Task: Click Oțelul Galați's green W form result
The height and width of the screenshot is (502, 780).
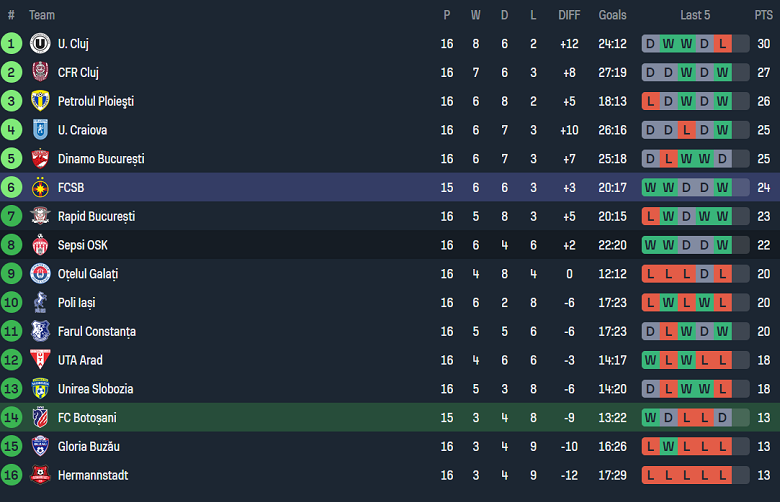Action: [722, 274]
